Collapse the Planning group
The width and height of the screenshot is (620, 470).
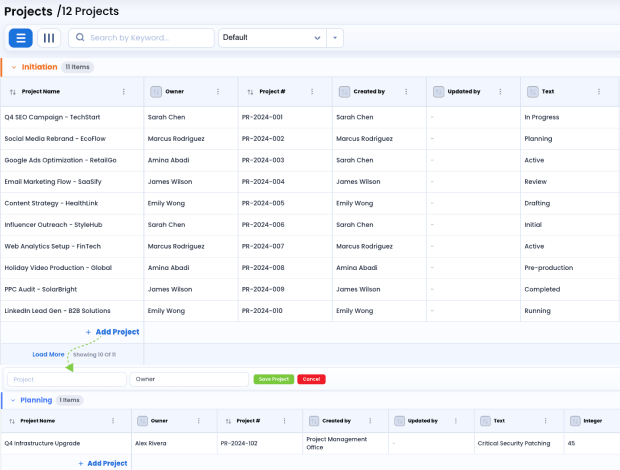[x=13, y=400]
